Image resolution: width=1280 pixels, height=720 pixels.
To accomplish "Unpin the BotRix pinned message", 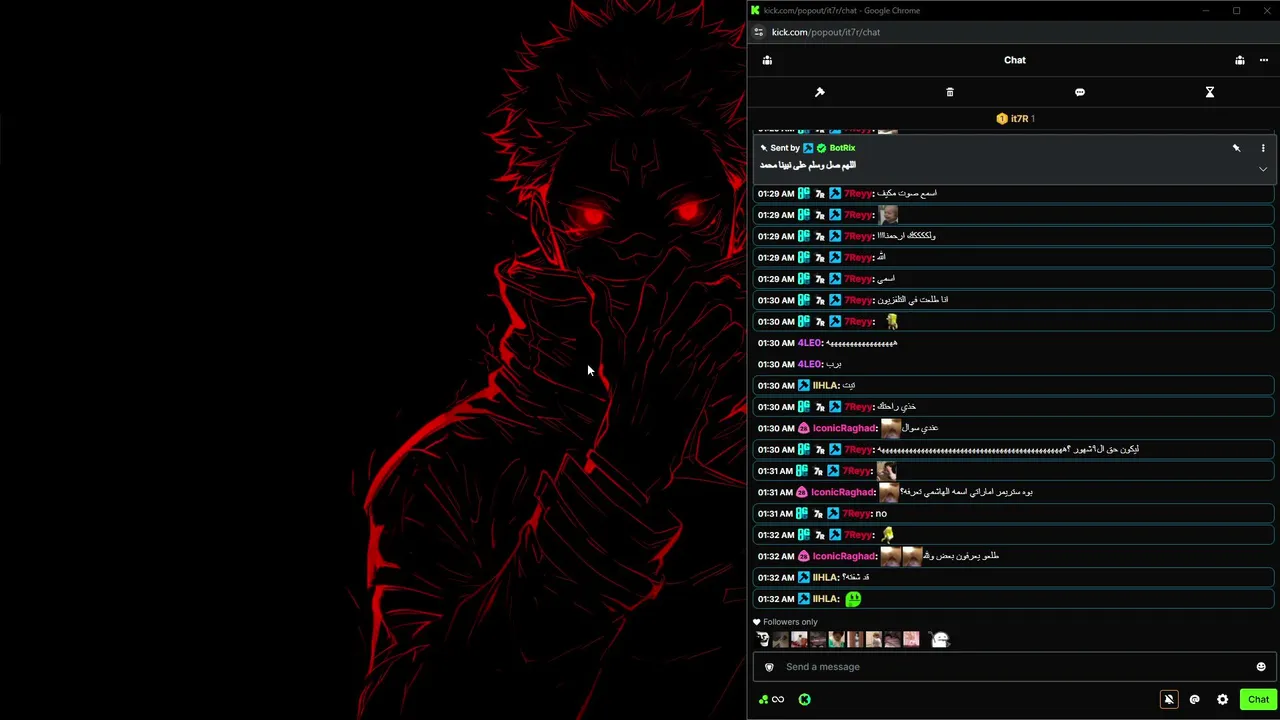I will coord(1236,148).
